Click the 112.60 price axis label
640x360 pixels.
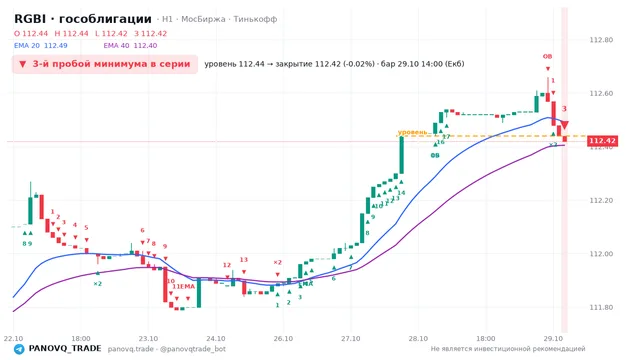coord(601,93)
